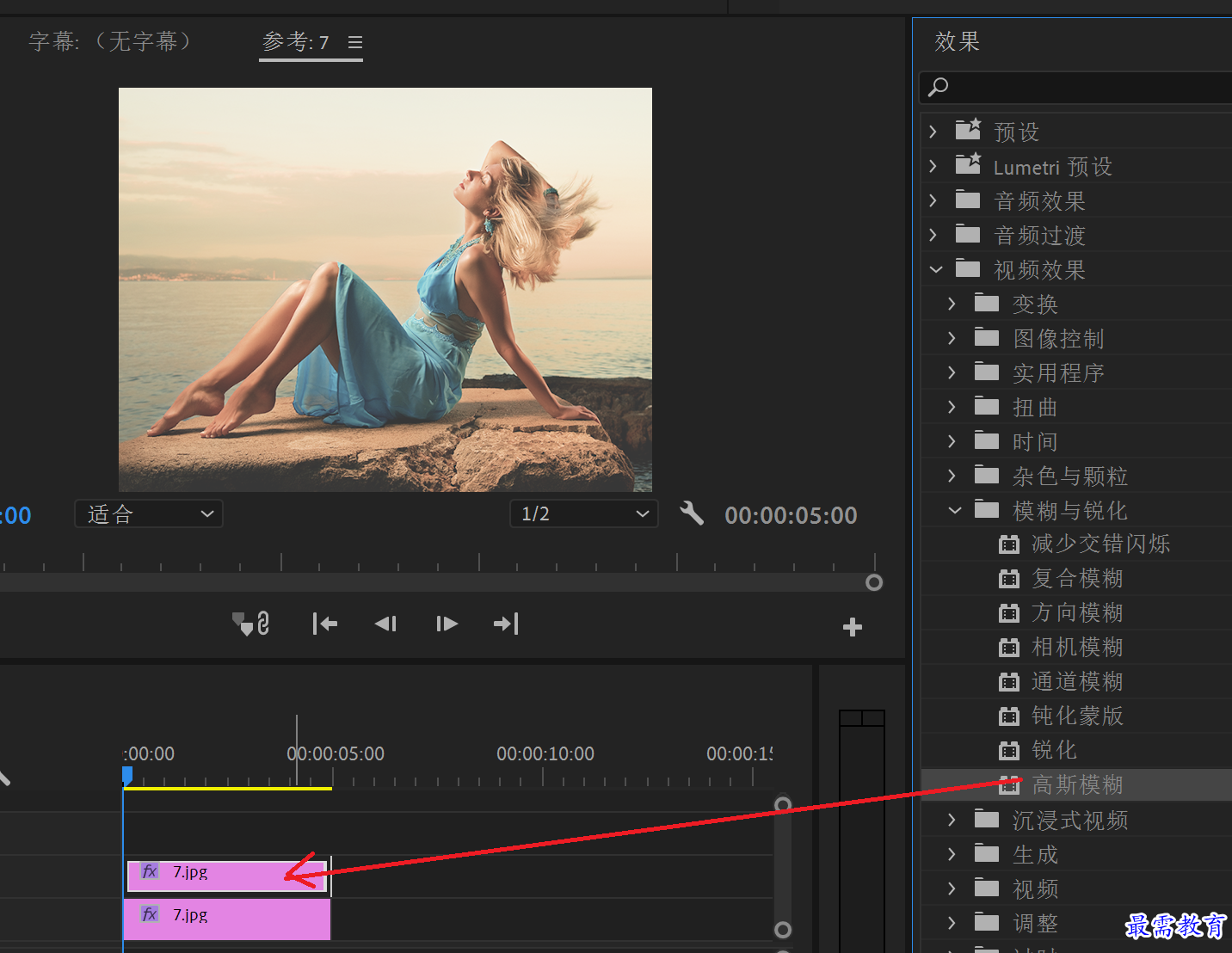Click the 通道模糊 effect icon

[1008, 682]
